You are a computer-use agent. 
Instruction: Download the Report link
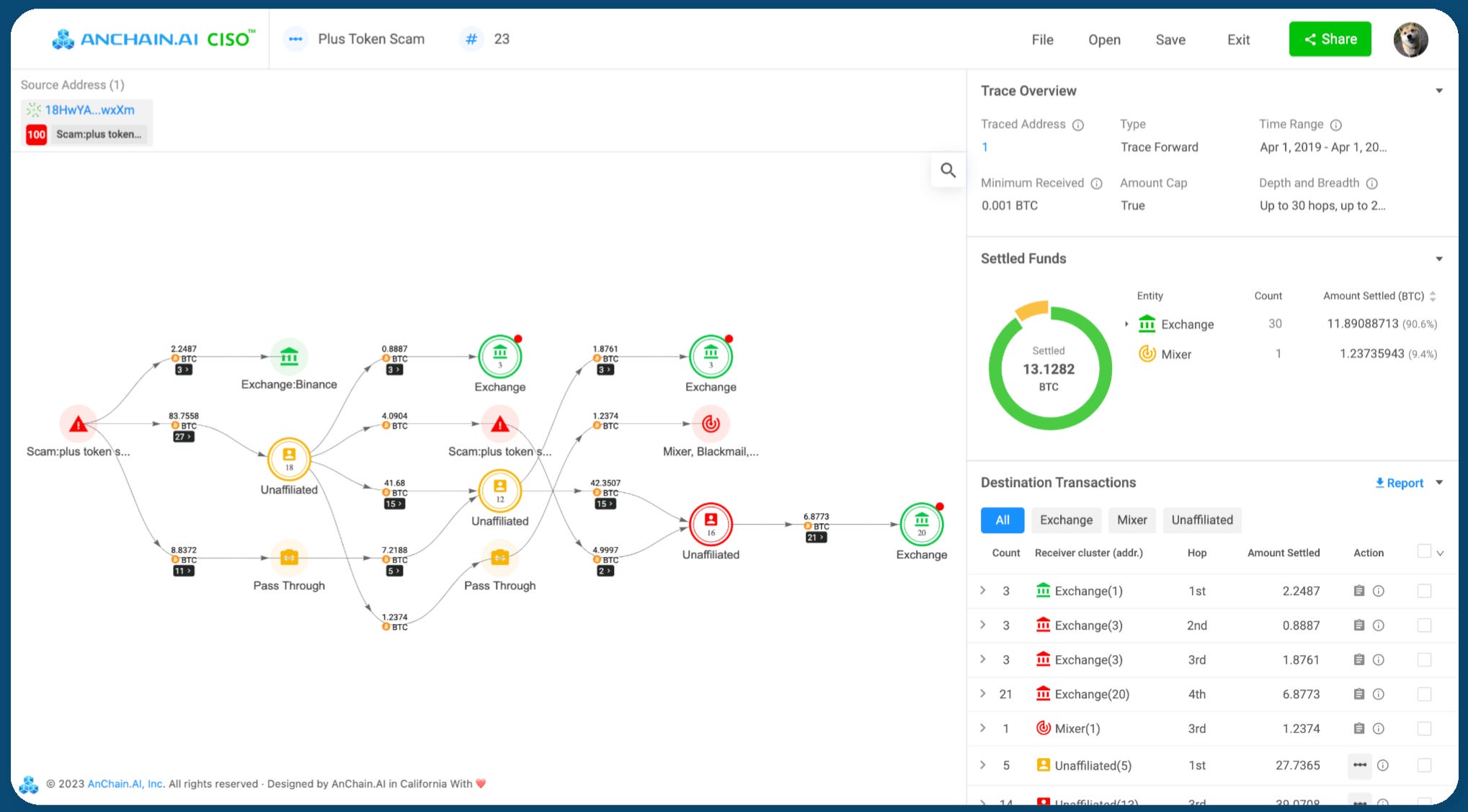point(1399,483)
